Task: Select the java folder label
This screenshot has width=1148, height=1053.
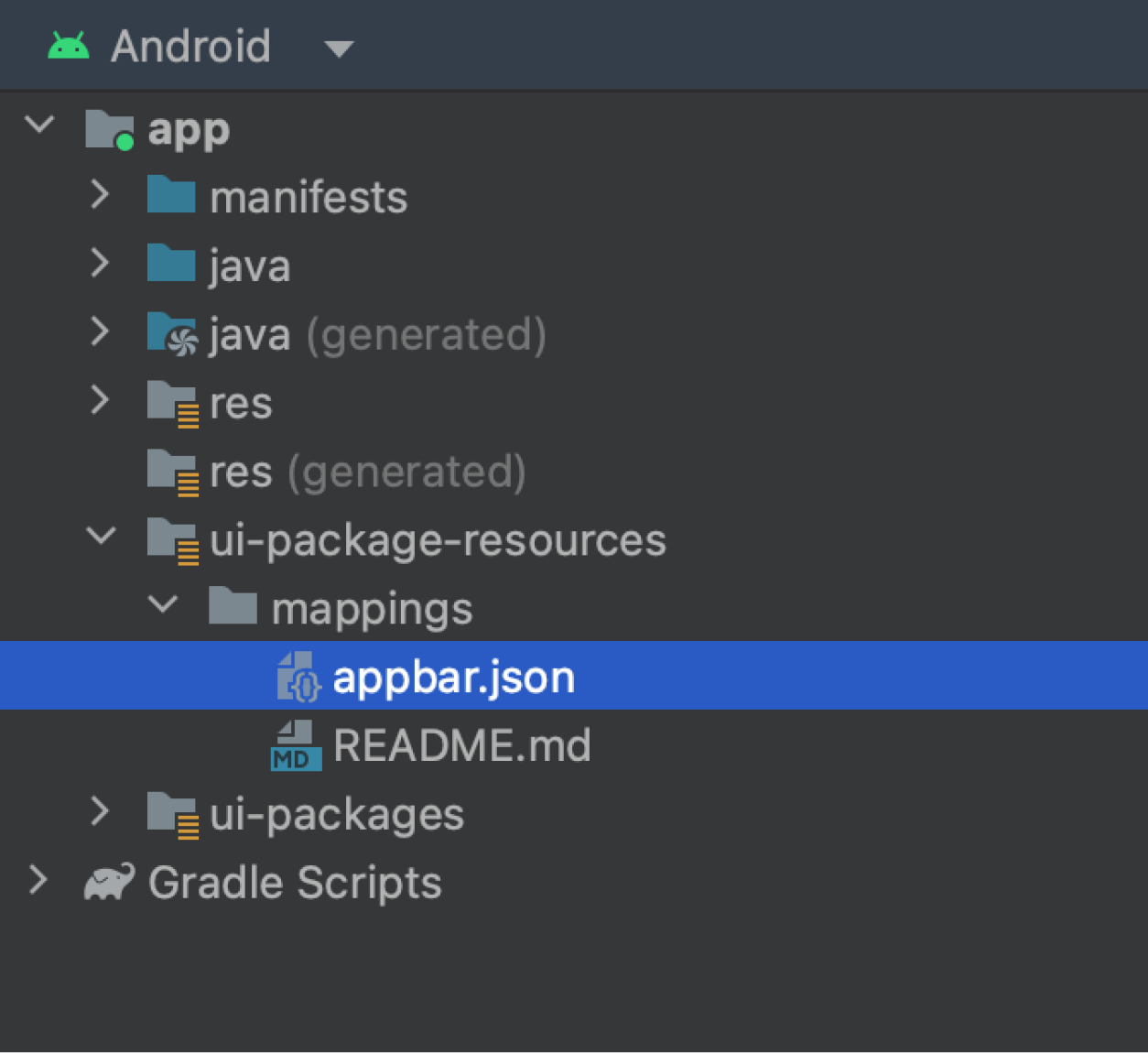Action: [x=250, y=267]
